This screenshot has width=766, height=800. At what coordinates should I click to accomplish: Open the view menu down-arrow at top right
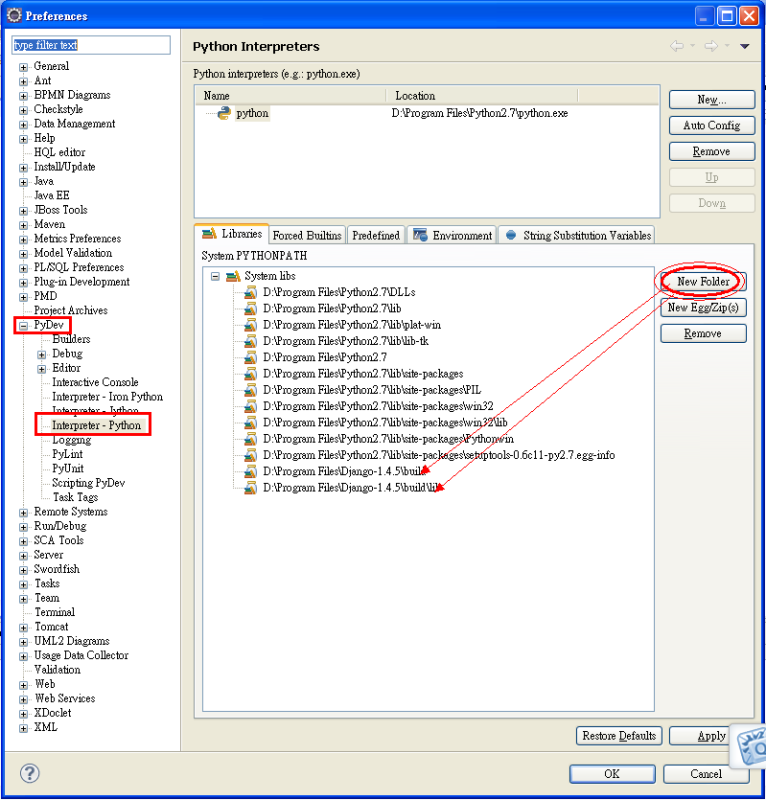point(745,46)
